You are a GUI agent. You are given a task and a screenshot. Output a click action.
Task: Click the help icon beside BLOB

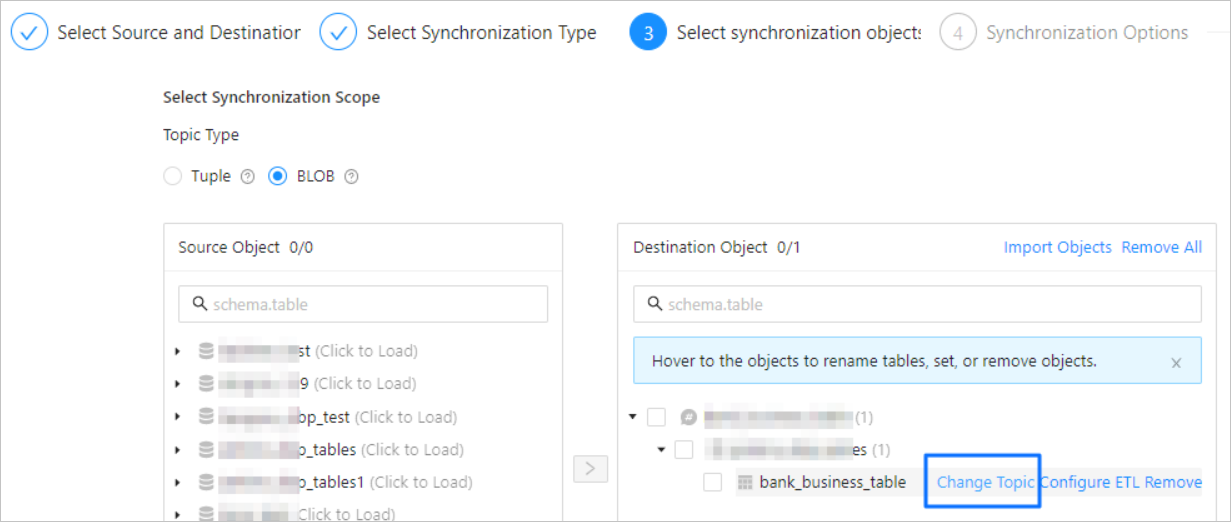351,177
